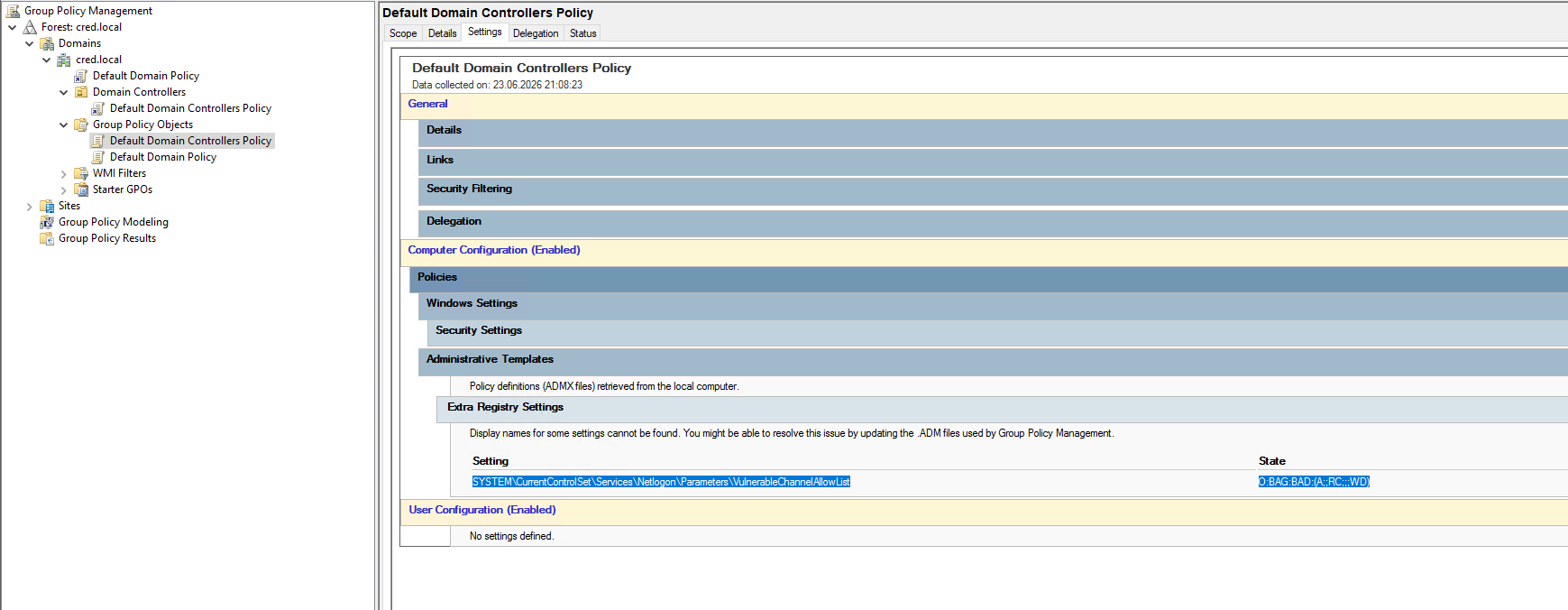Collapse the Administrative Templates section
This screenshot has width=1568, height=610.
[993, 361]
